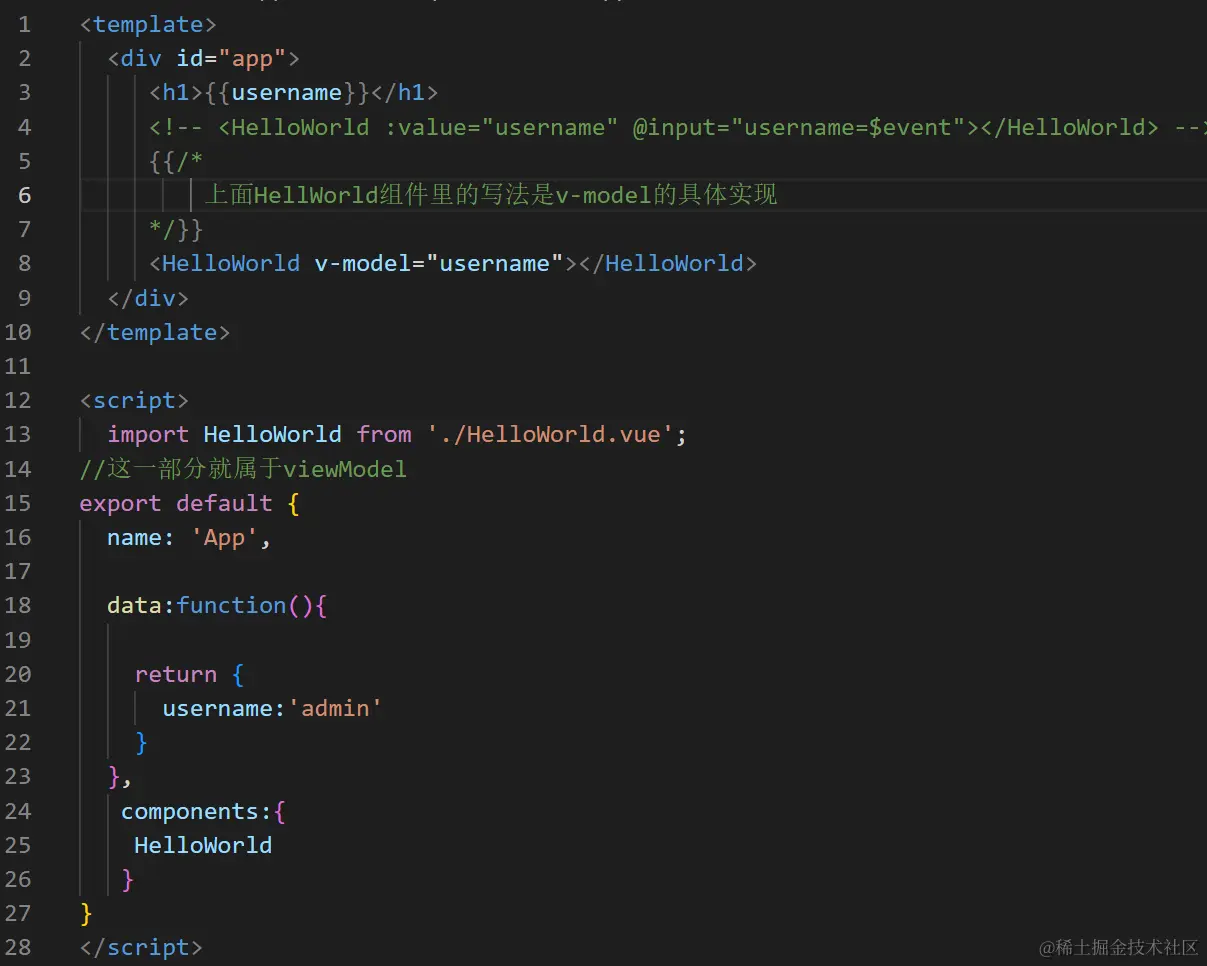This screenshot has width=1207, height=966.
Task: Click the opening <template> tag on line 1
Action: (148, 24)
